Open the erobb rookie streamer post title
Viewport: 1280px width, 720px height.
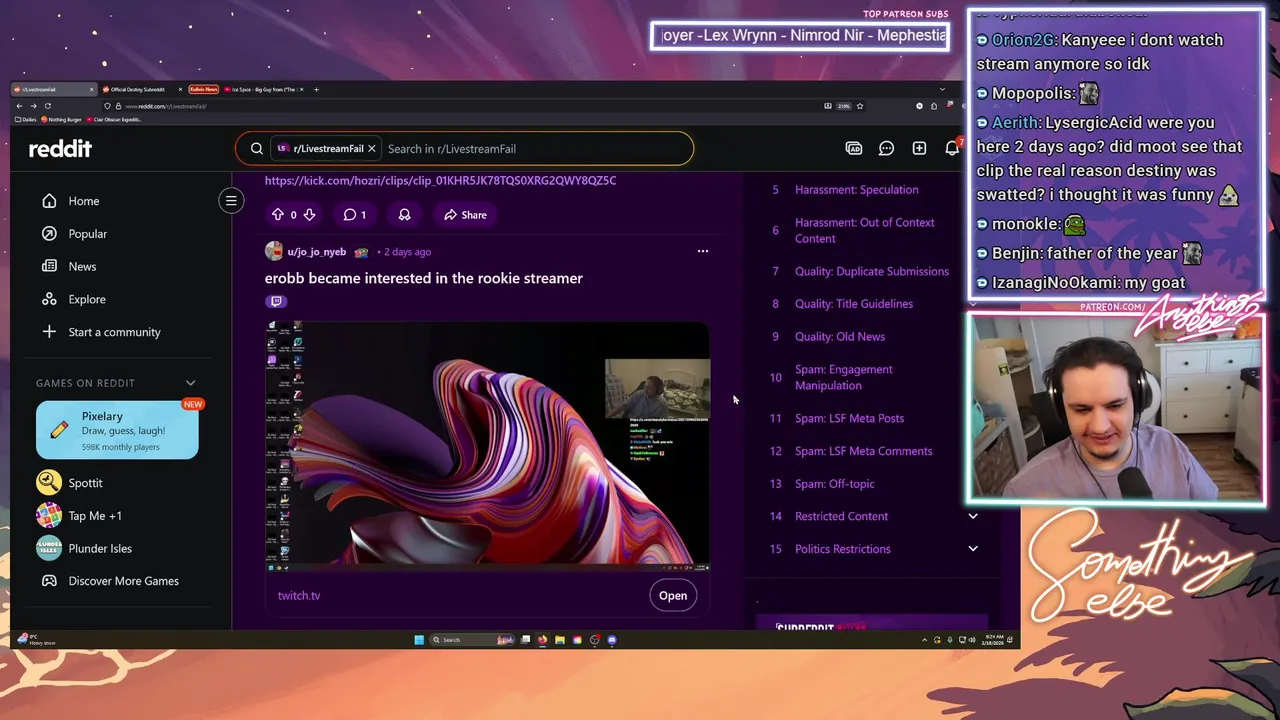click(x=424, y=278)
